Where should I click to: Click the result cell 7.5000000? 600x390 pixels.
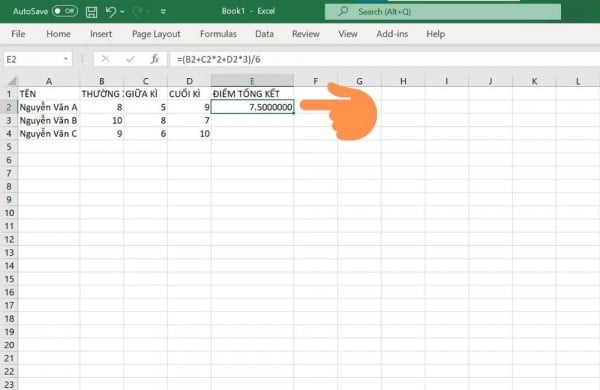253,107
